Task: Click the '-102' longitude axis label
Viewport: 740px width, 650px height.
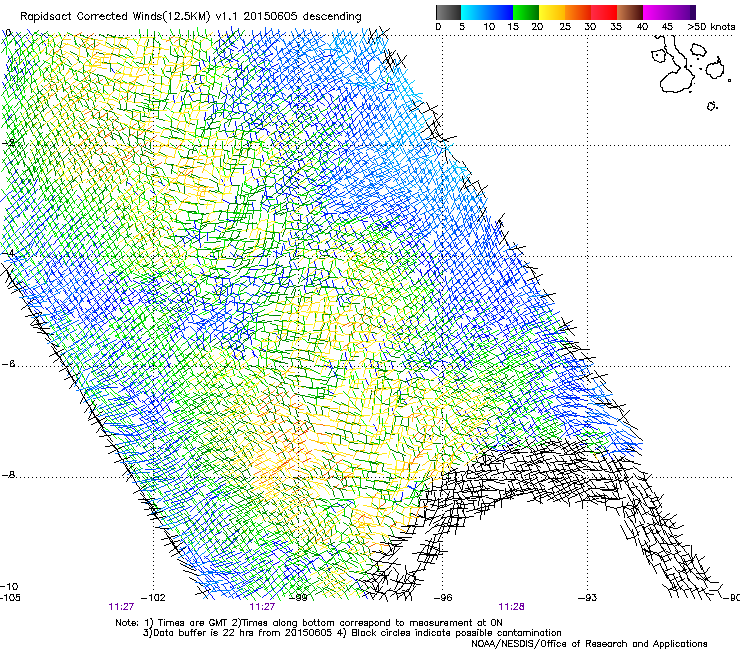Action: [154, 598]
